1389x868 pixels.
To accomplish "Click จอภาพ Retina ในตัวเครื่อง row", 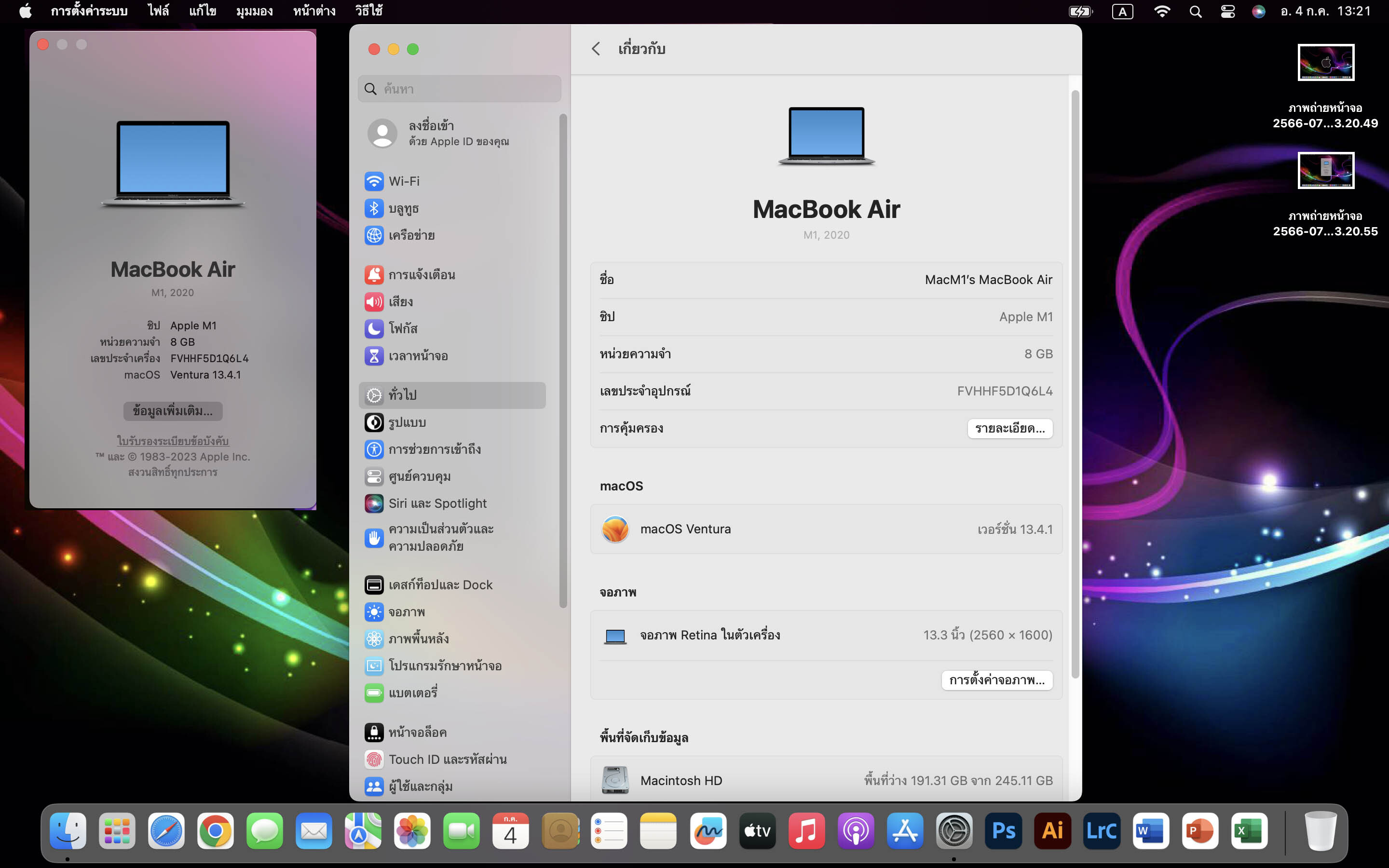I will [x=826, y=636].
